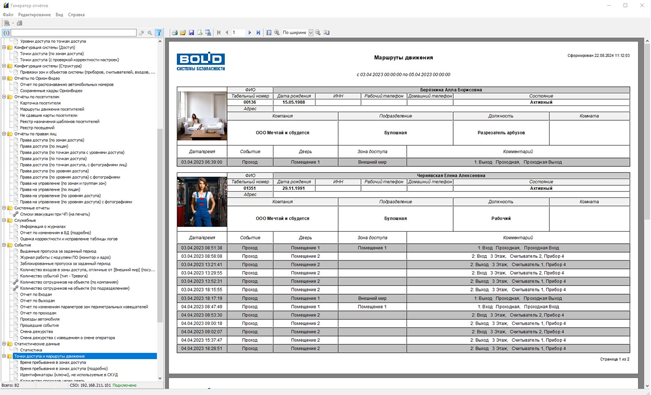Click the report preview vertical scrollbar
Image resolution: width=651 pixels, height=395 pixels.
pos(647,133)
